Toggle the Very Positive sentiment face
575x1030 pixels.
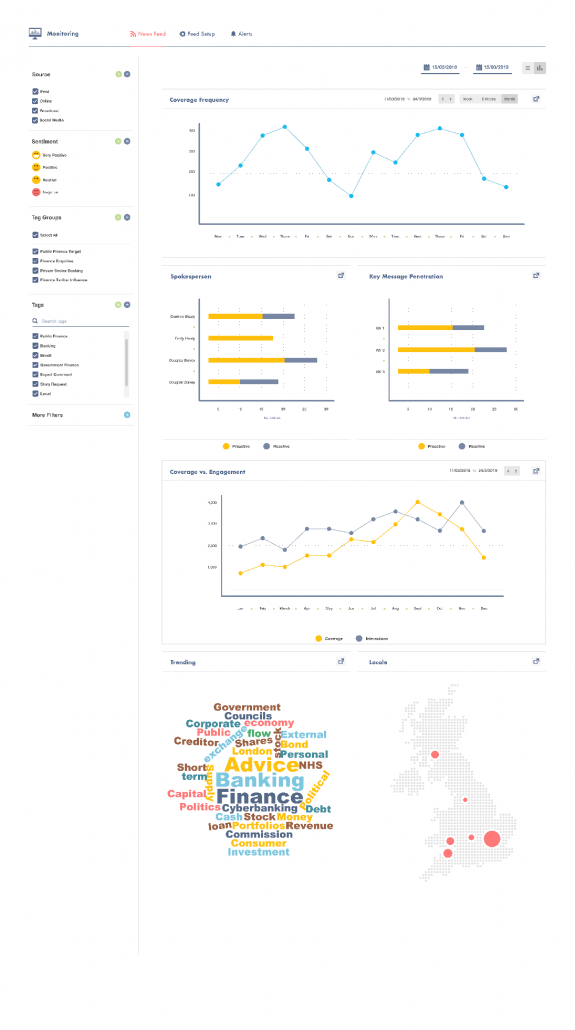coord(36,155)
